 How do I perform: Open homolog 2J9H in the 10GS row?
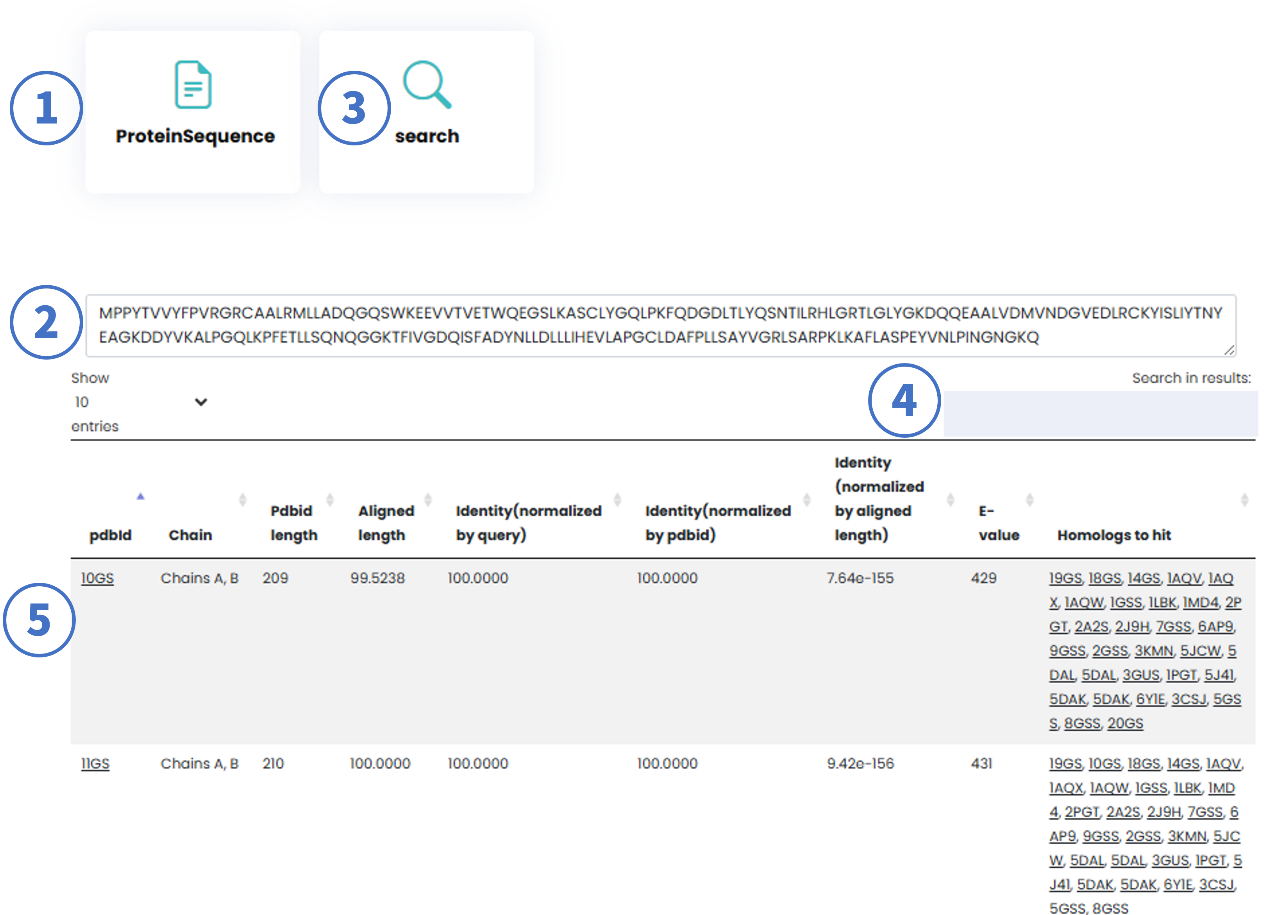click(1132, 627)
